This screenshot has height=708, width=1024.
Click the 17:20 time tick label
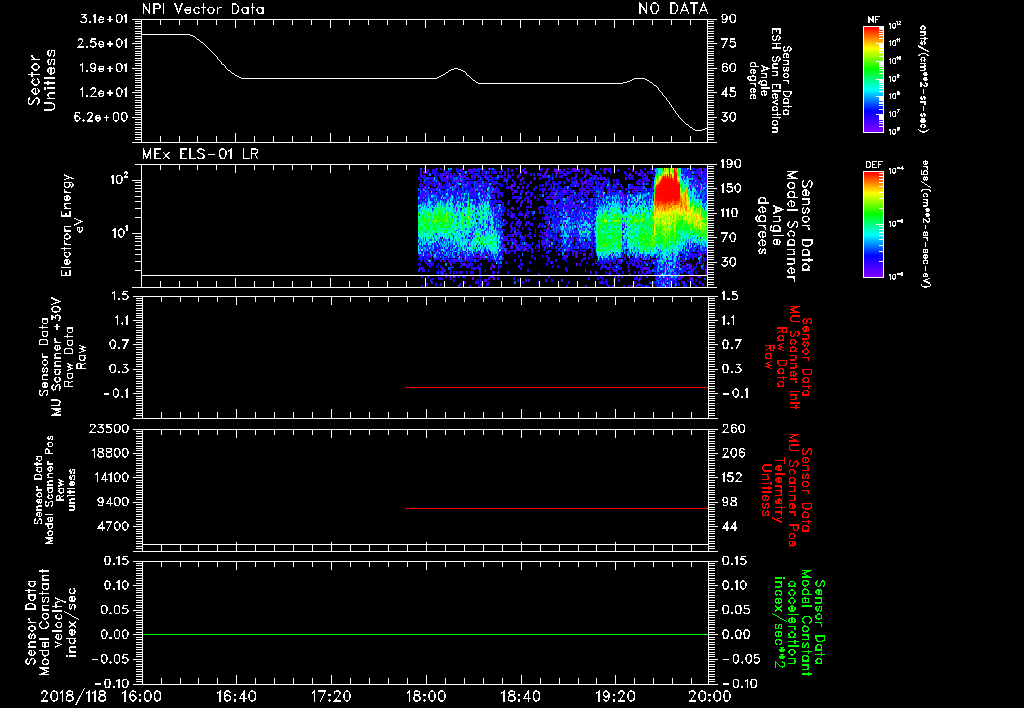[331, 696]
